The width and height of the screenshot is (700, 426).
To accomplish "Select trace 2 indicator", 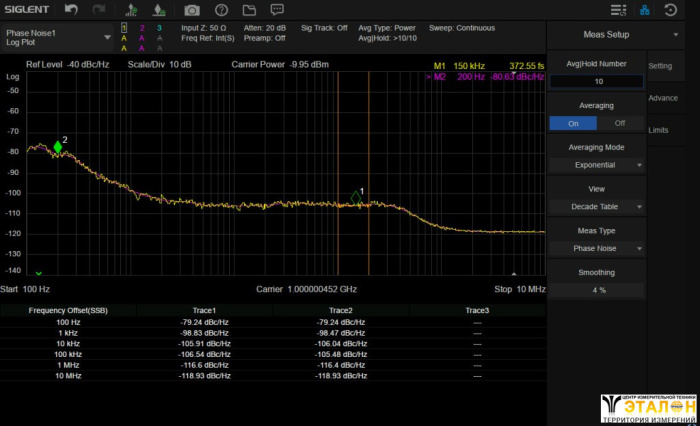I will 141,28.
